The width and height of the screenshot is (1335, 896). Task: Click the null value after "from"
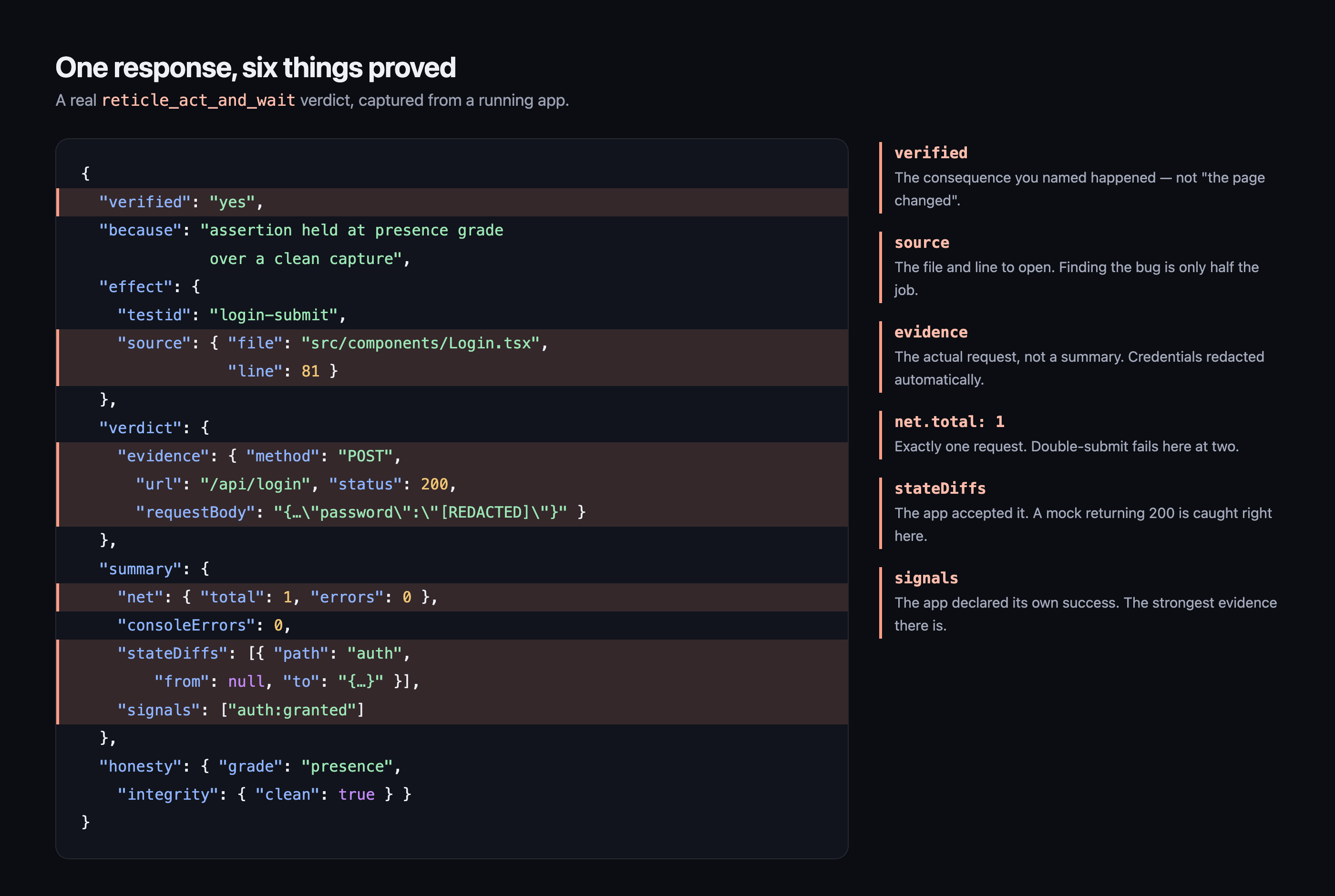click(x=246, y=682)
